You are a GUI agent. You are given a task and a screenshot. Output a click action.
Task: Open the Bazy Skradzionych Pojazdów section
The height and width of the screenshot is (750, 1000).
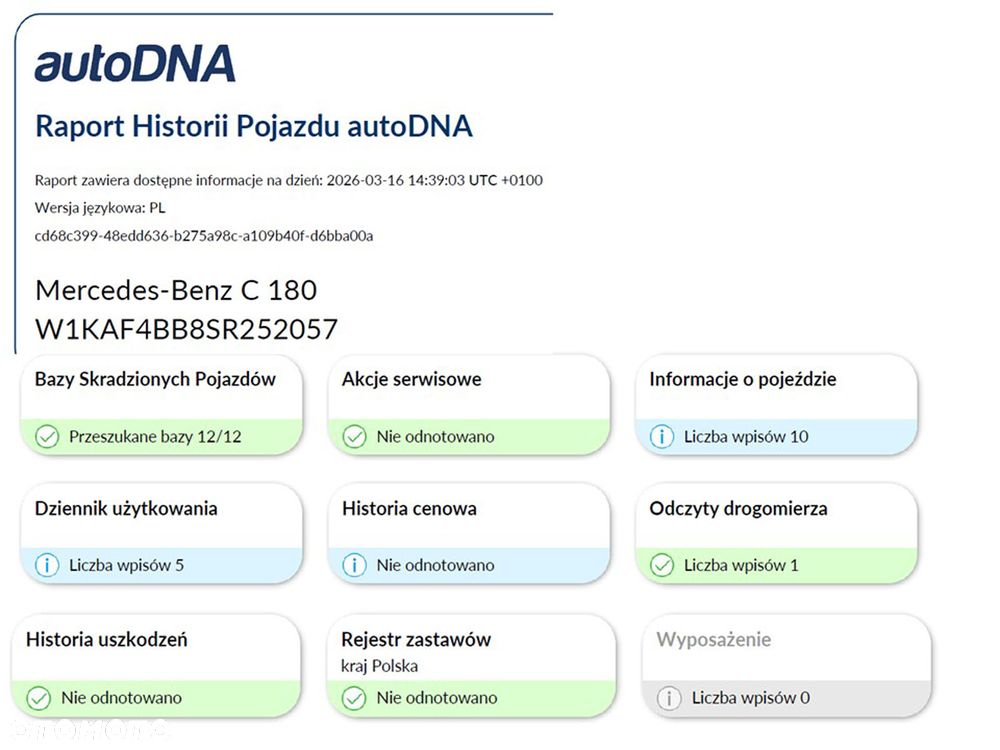pyautogui.click(x=161, y=405)
